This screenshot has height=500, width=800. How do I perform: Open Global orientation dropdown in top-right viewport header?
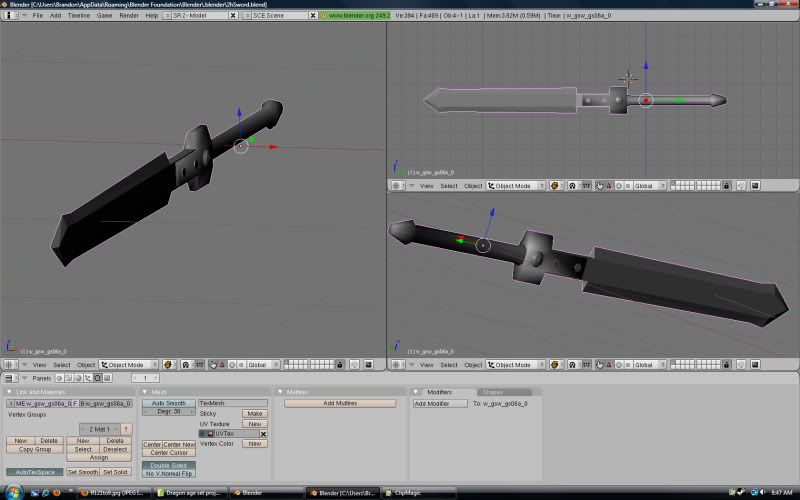coord(650,186)
